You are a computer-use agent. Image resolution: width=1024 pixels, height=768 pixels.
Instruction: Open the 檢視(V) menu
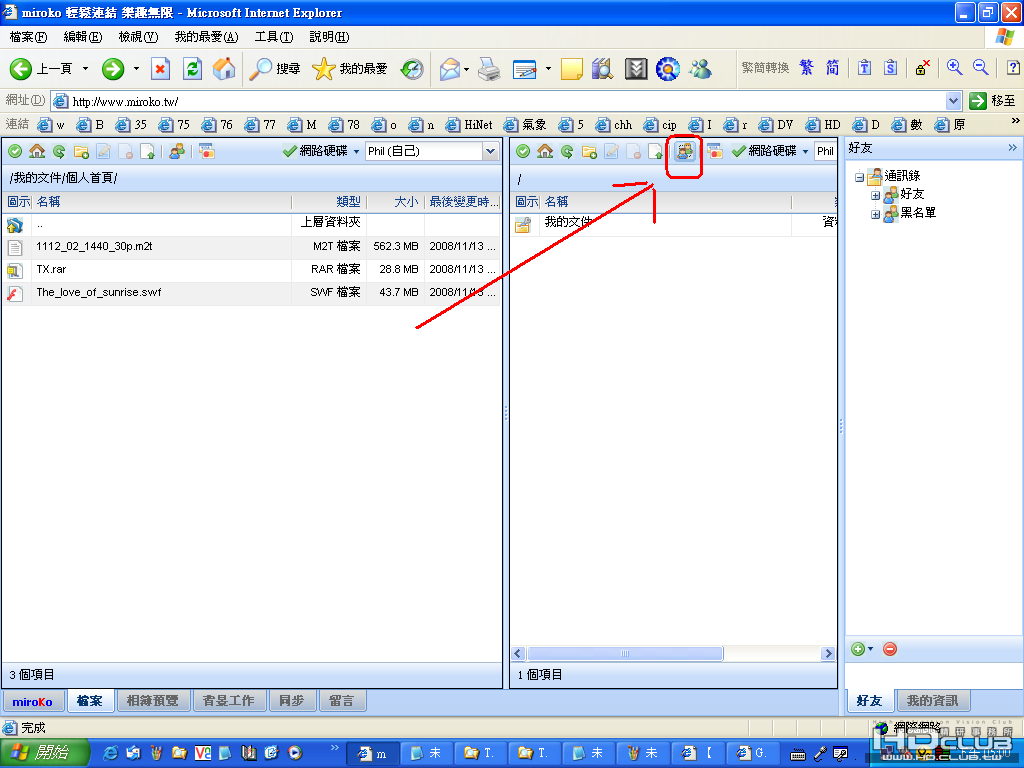[138, 37]
